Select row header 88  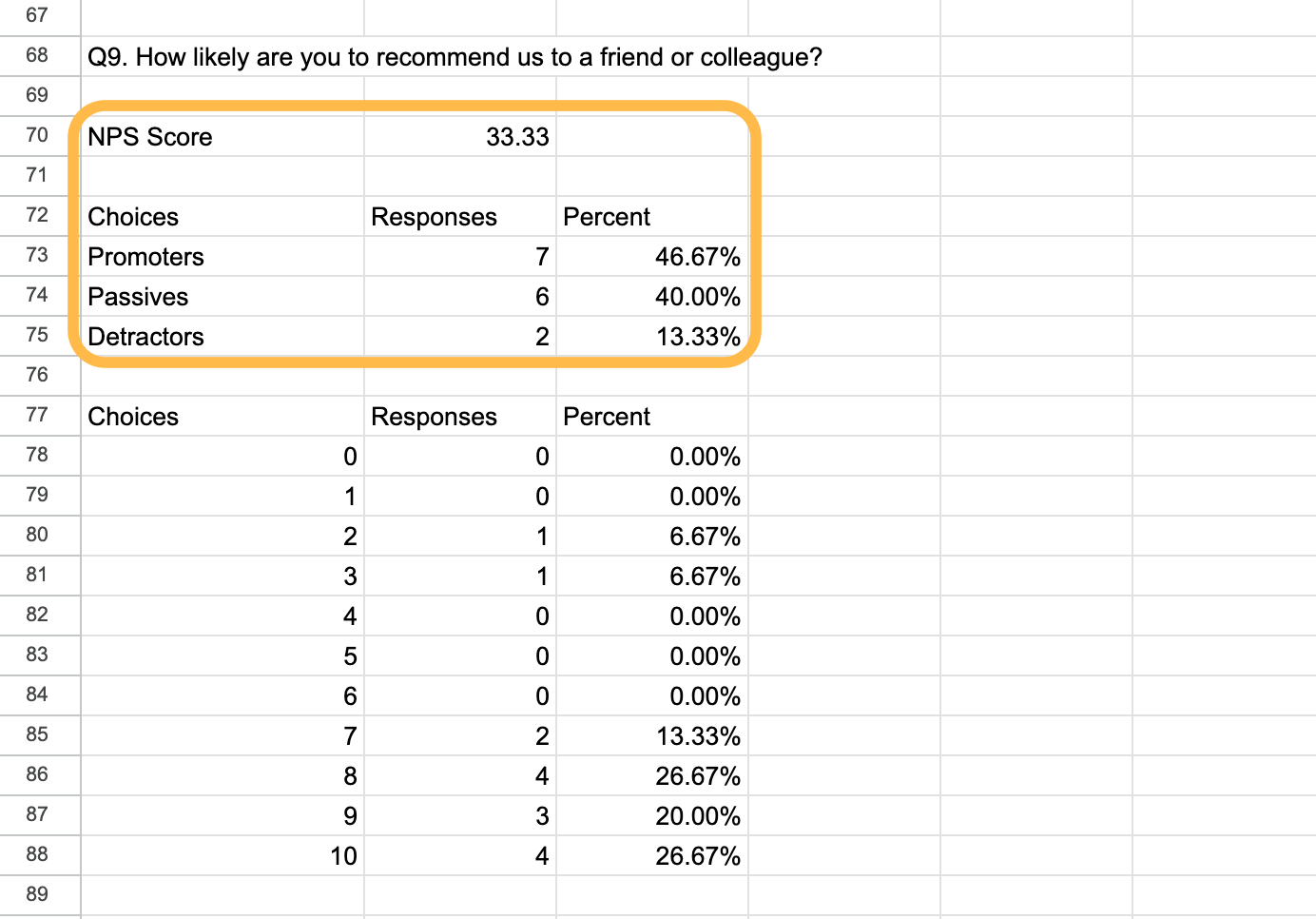coord(38,854)
